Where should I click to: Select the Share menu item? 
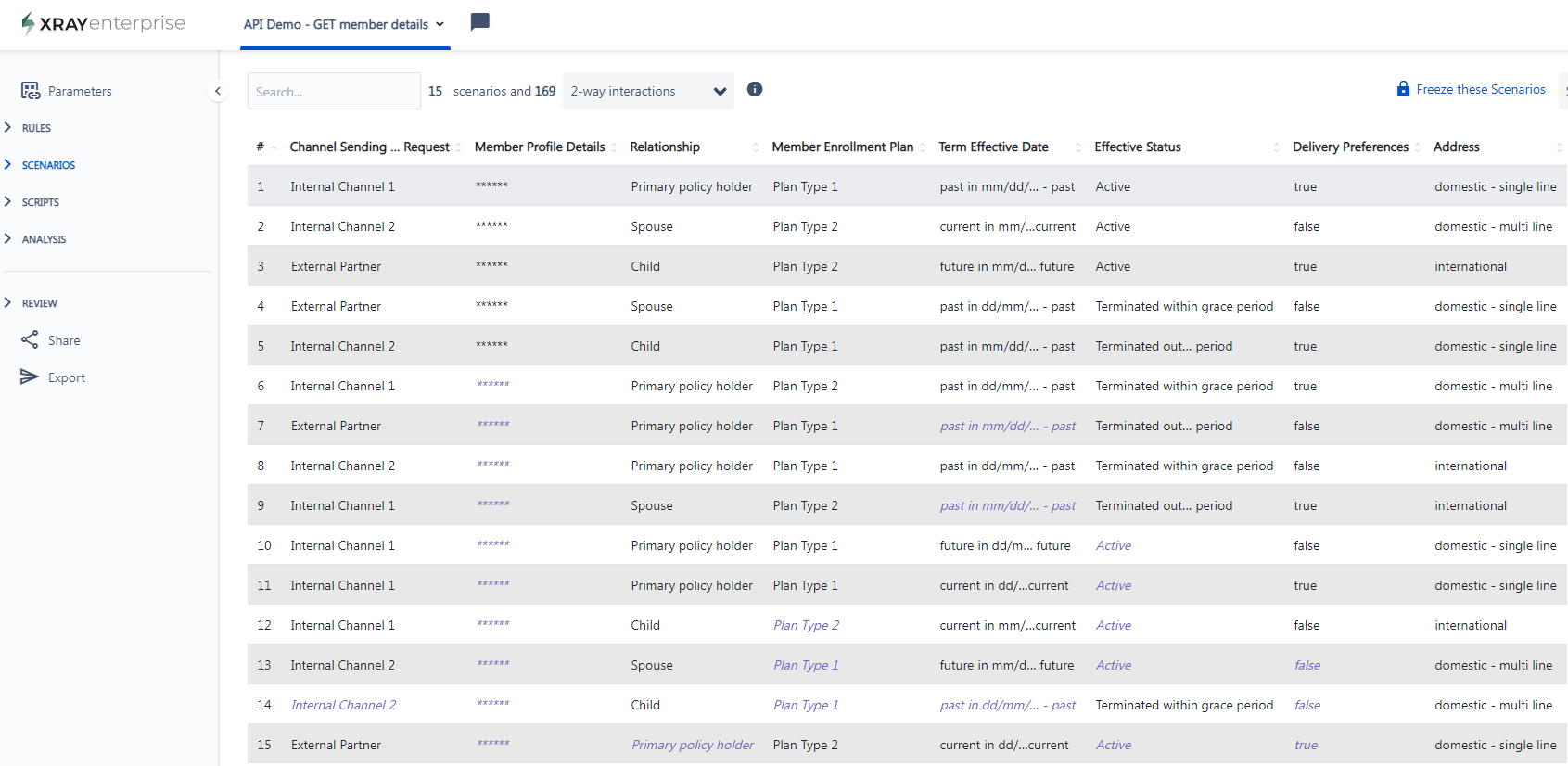(64, 340)
